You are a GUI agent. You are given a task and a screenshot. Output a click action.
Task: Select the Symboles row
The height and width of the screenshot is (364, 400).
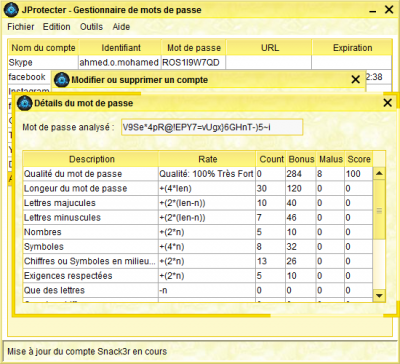198,247
